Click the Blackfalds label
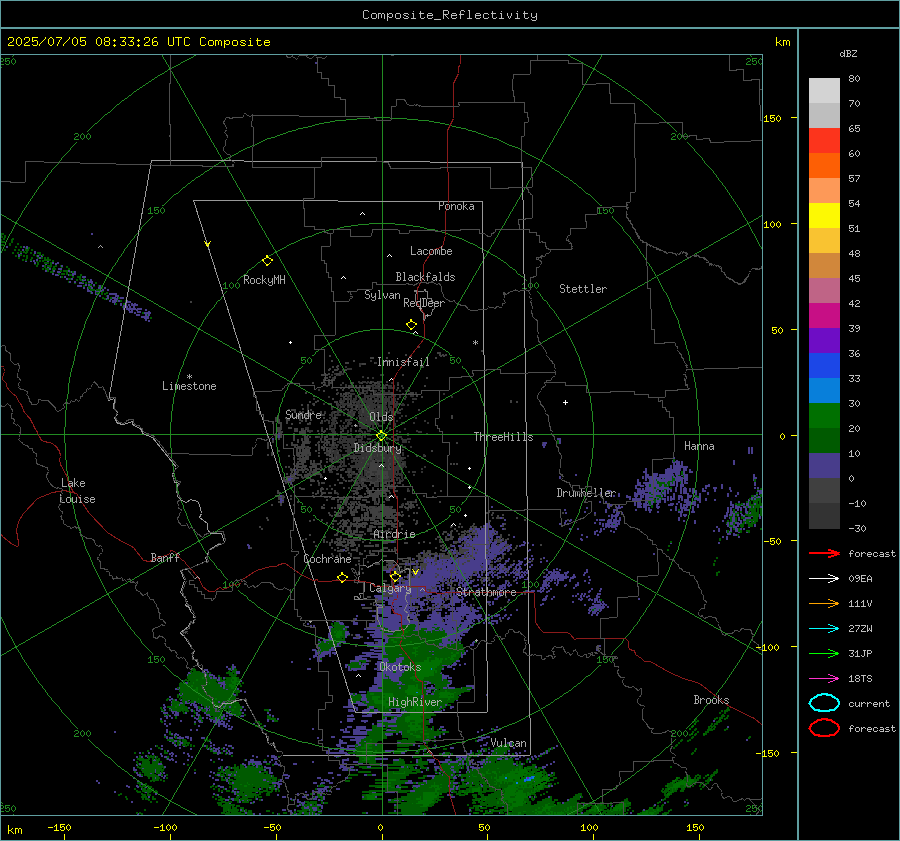 coord(425,277)
